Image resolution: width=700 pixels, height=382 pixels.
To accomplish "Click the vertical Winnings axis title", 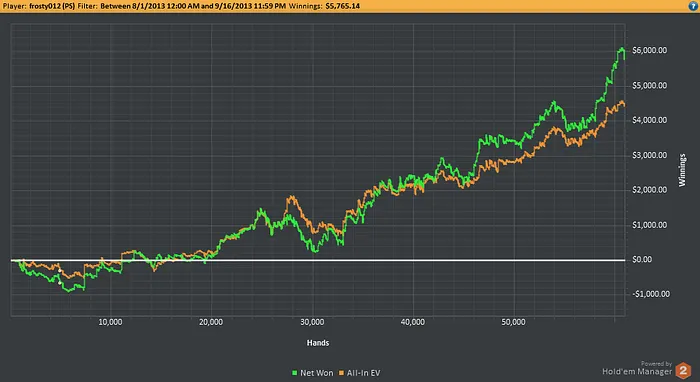I will coord(682,170).
